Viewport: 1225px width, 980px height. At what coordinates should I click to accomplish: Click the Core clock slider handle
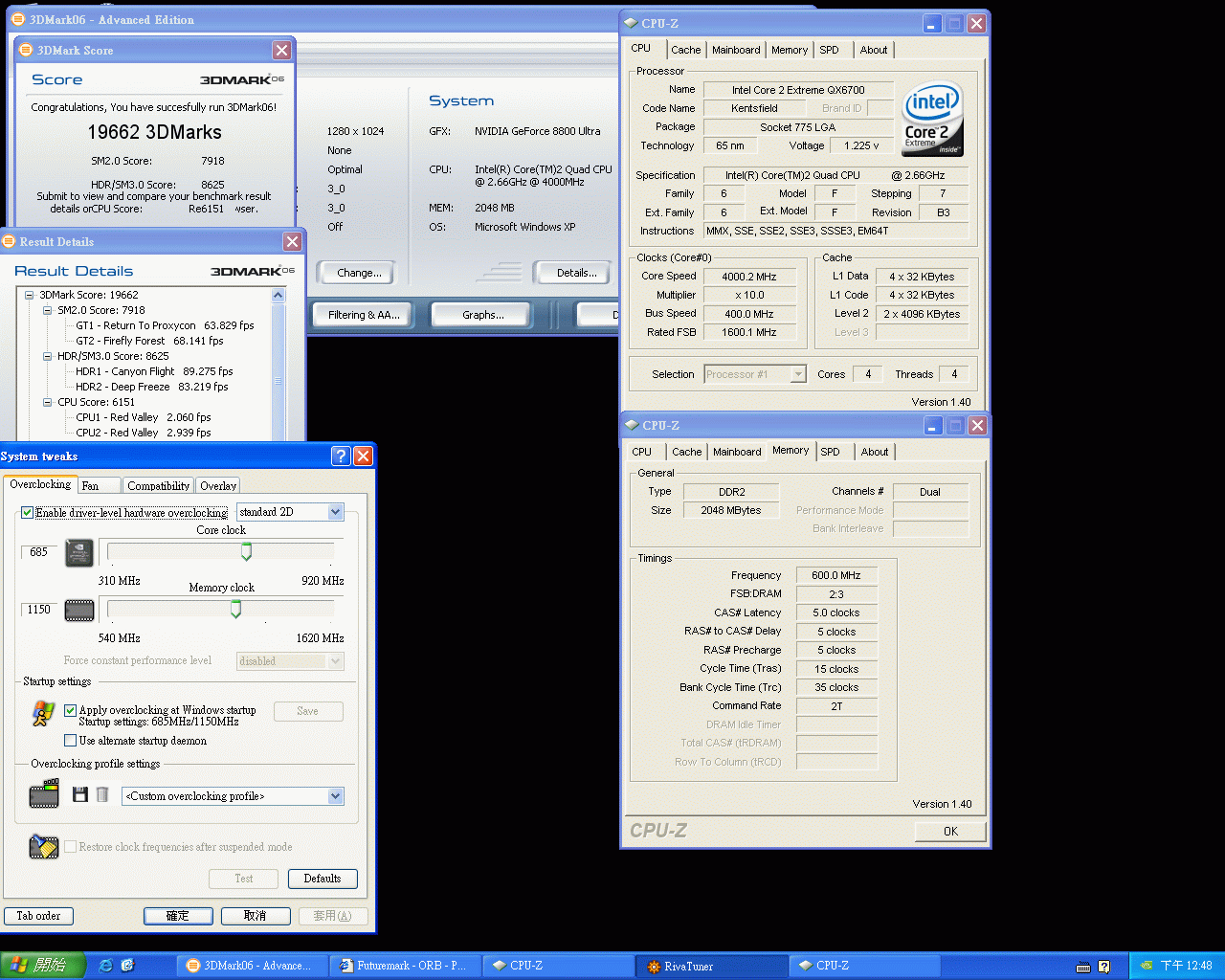pyautogui.click(x=246, y=551)
